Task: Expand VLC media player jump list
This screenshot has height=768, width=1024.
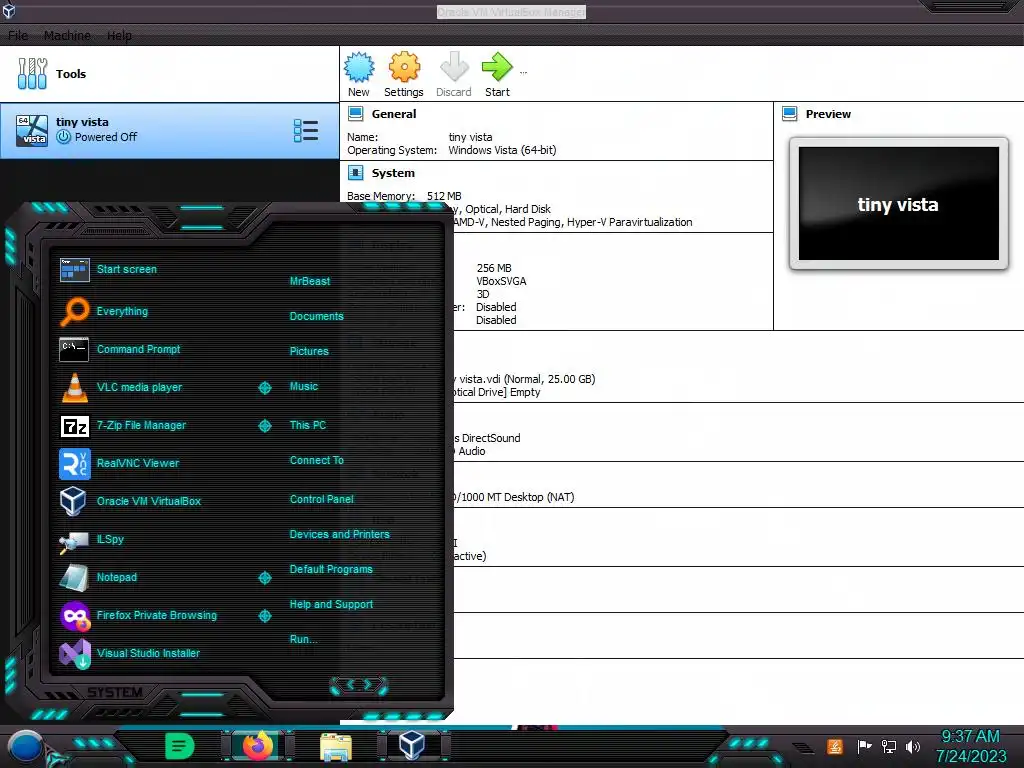Action: point(265,388)
